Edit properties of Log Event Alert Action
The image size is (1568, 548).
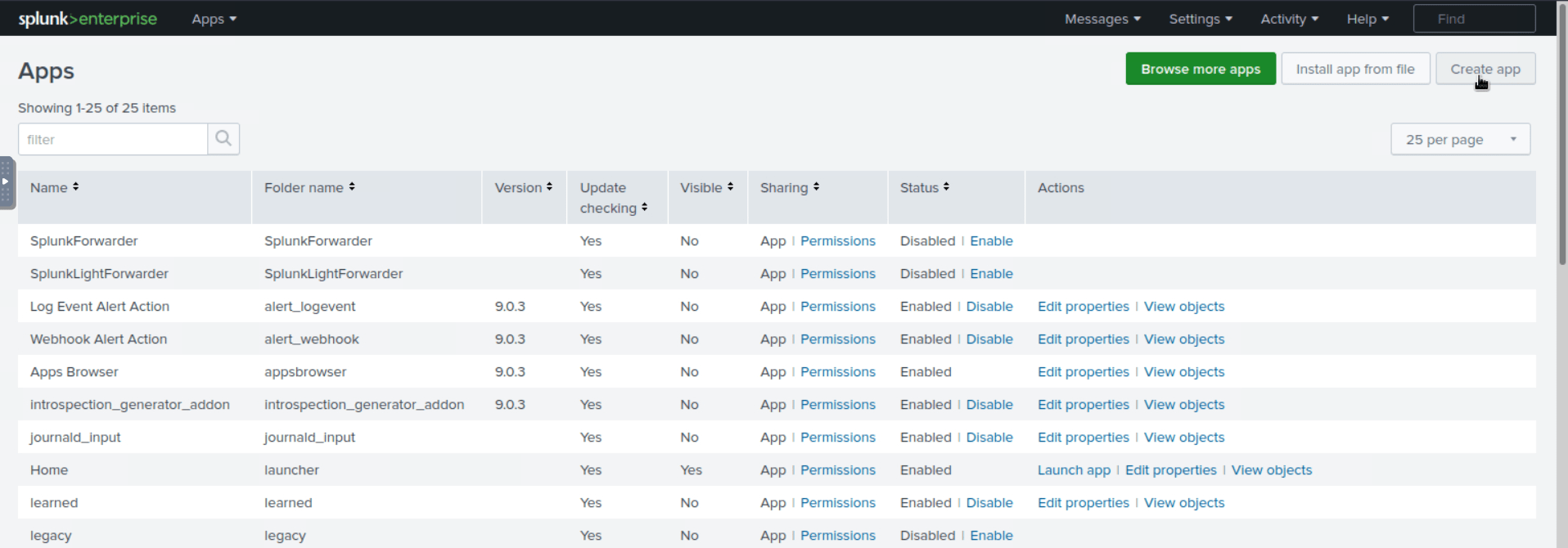point(1084,306)
